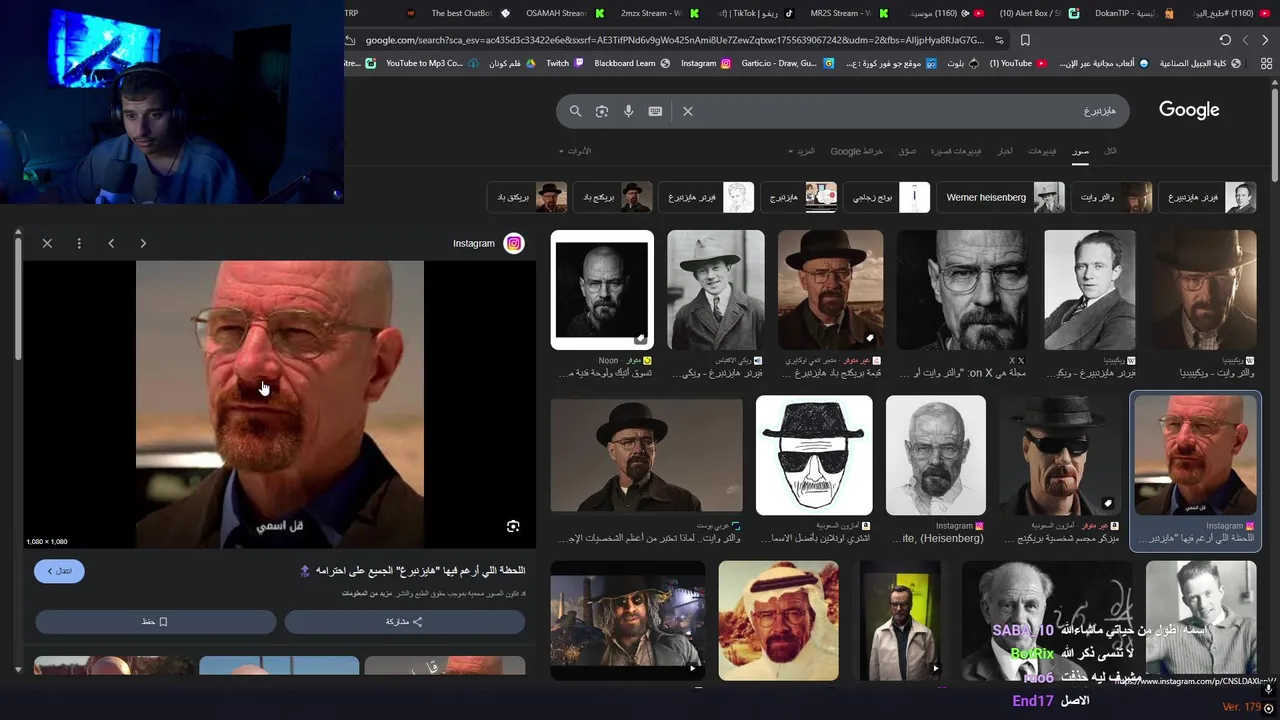Open the Blackboard Learn bookmark
The width and height of the screenshot is (1280, 720).
pos(632,63)
